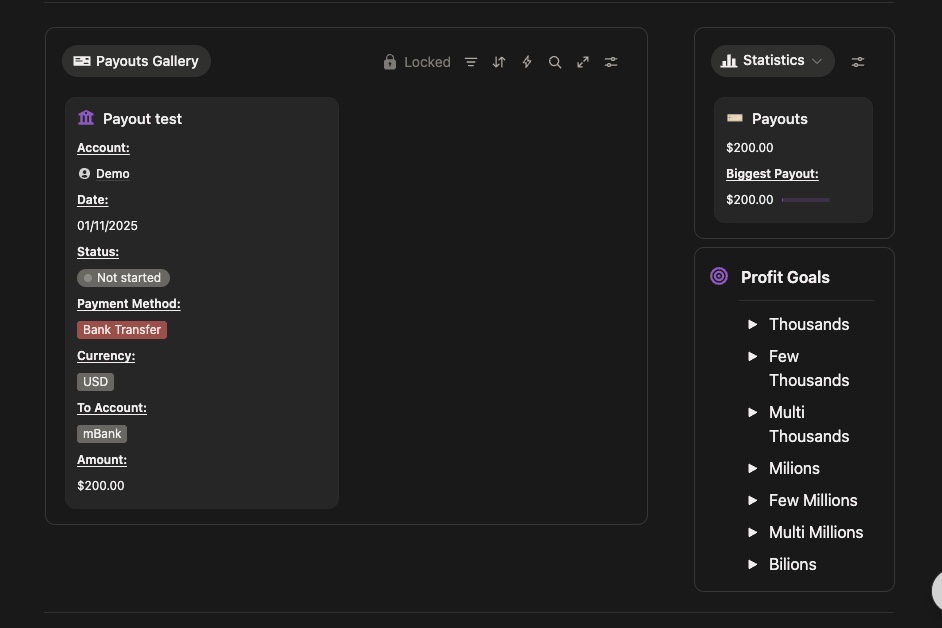Viewport: 942px width, 628px height.
Task: Expand the Bilions toggle
Action: [x=753, y=564]
